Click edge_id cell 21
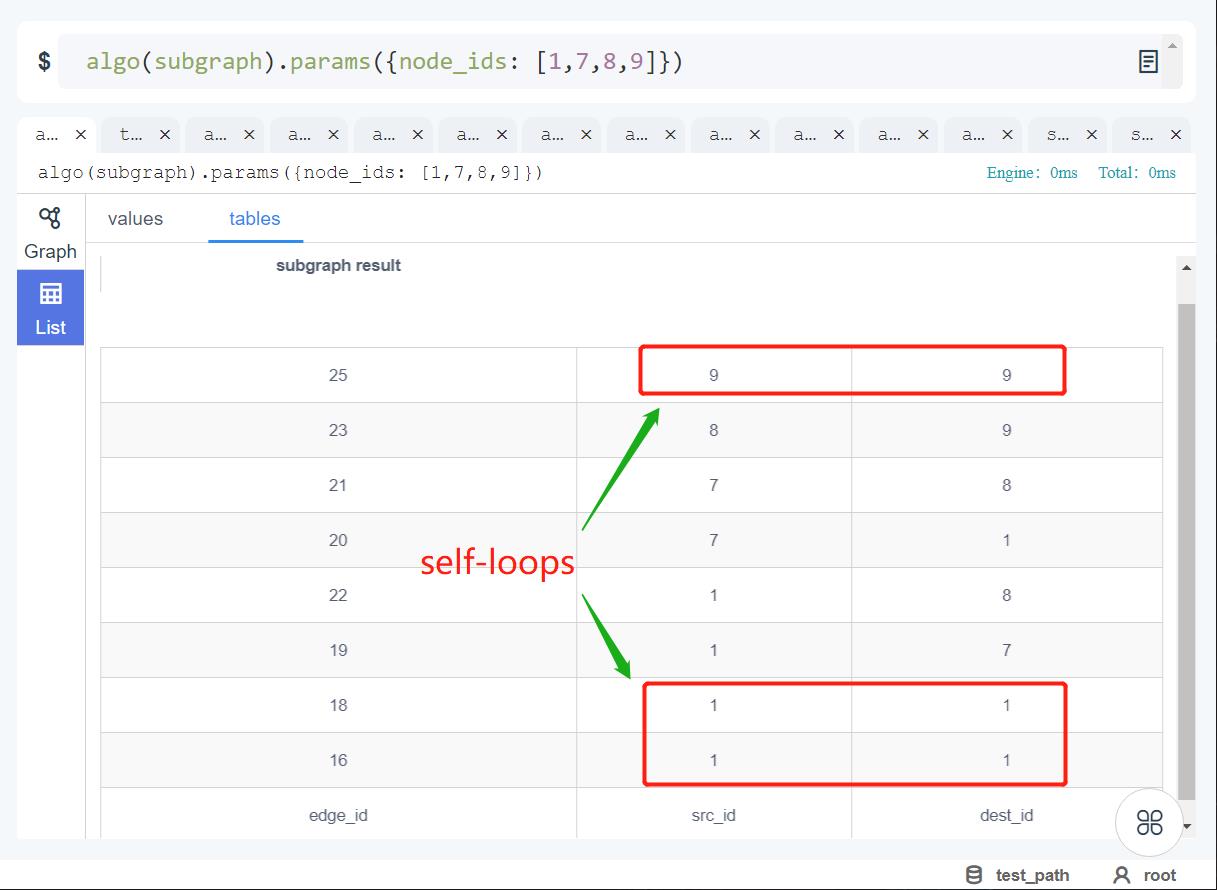This screenshot has height=890, width=1217. pyautogui.click(x=338, y=485)
